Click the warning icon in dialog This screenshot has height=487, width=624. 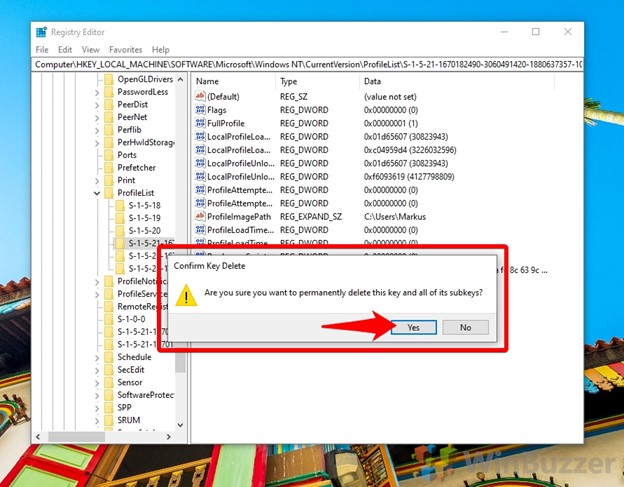tap(186, 294)
